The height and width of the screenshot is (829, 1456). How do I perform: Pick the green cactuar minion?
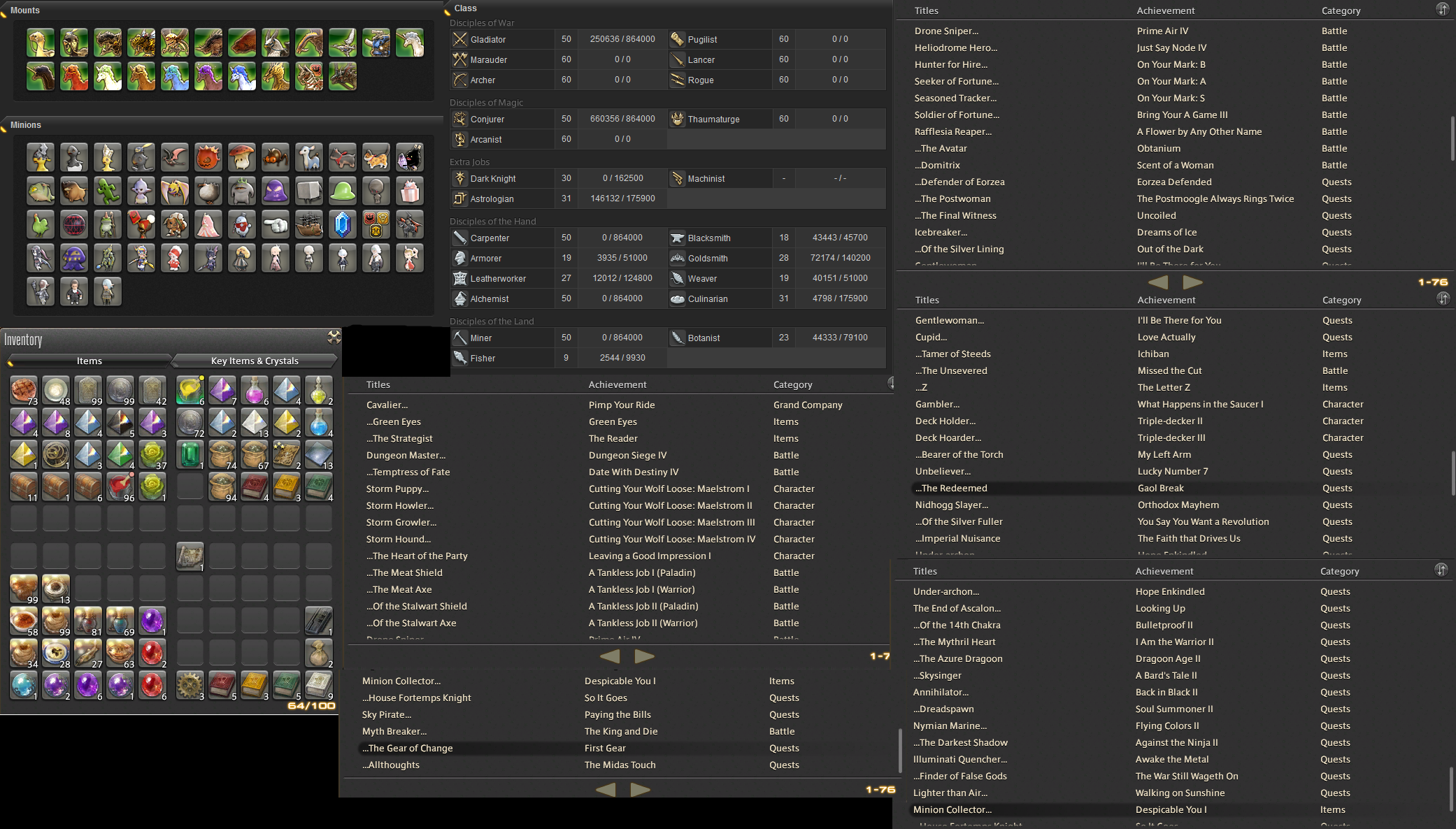[108, 191]
